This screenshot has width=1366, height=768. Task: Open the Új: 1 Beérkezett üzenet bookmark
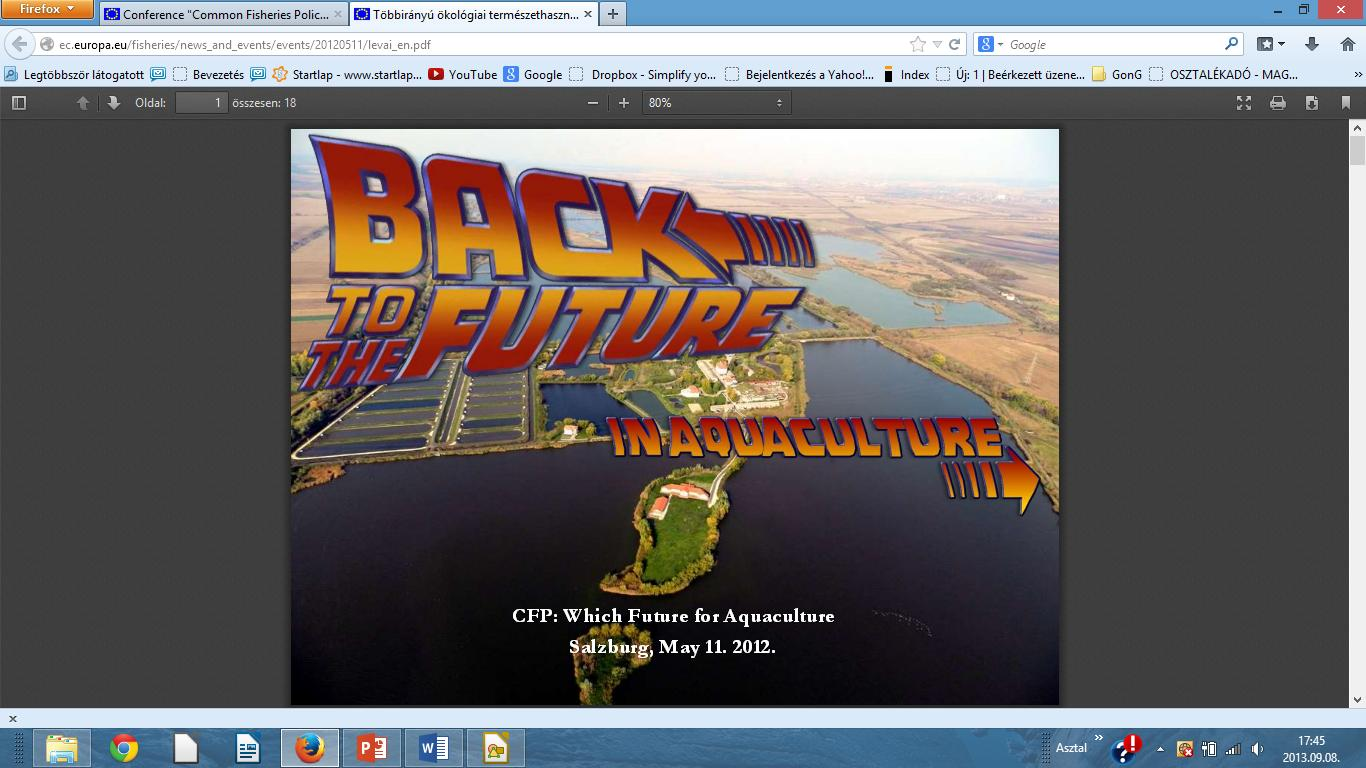coord(1010,74)
